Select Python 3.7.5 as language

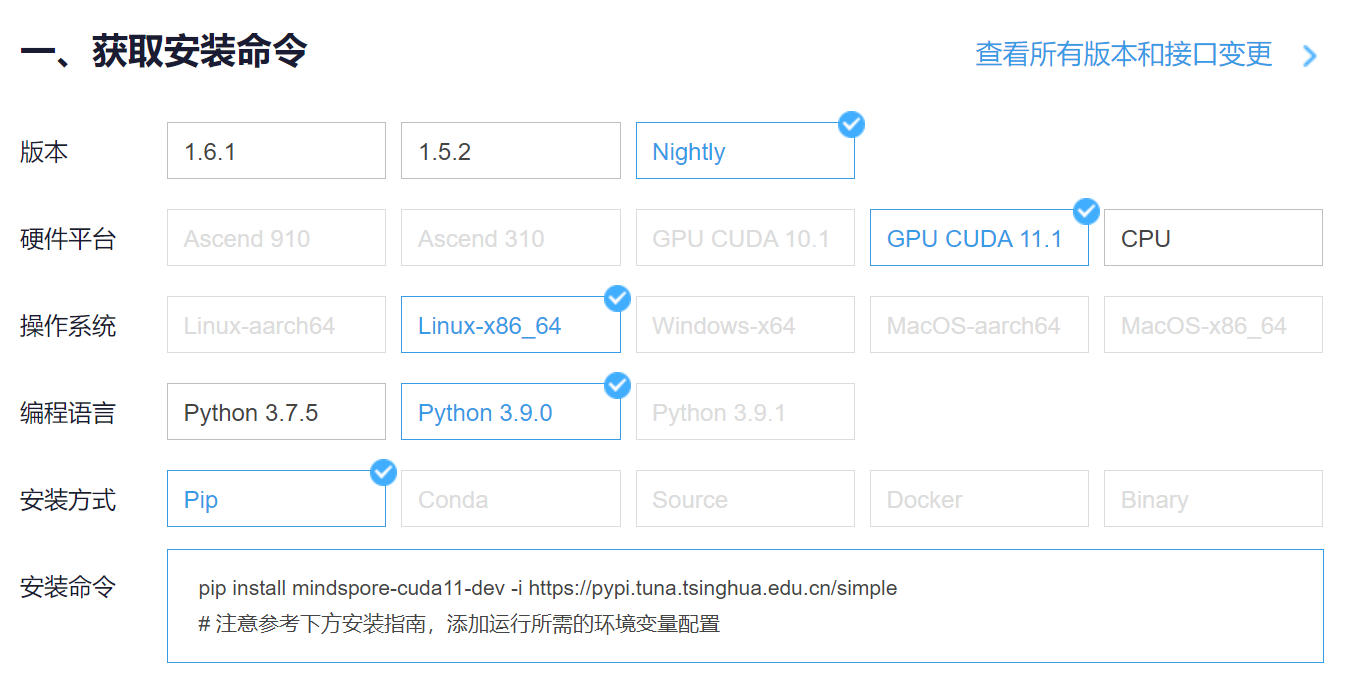pyautogui.click(x=276, y=412)
